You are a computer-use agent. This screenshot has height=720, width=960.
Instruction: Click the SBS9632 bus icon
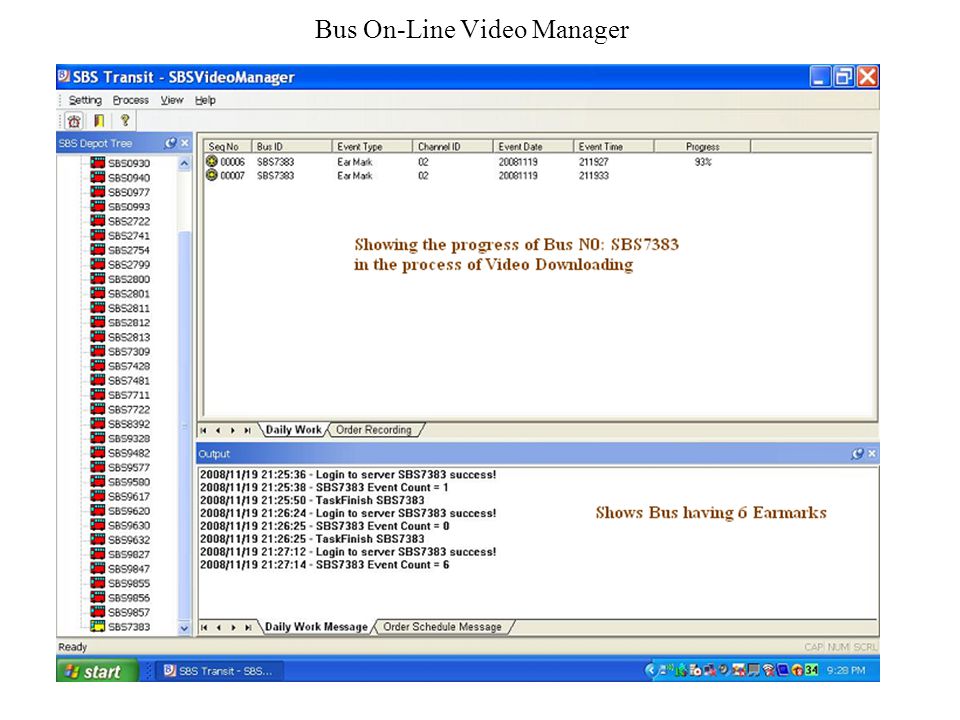pos(97,539)
